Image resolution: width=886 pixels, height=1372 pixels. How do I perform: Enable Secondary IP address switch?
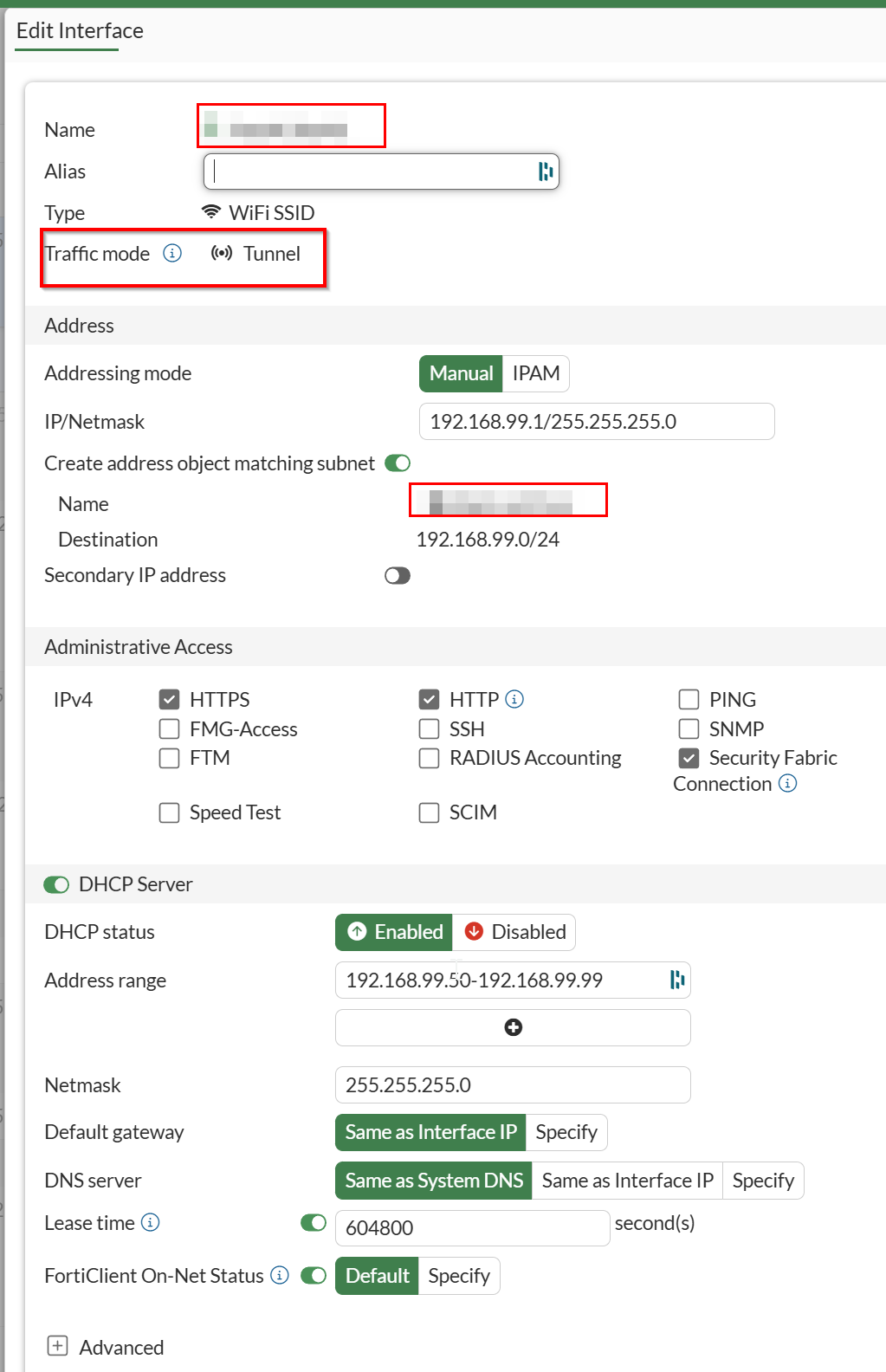(x=398, y=576)
